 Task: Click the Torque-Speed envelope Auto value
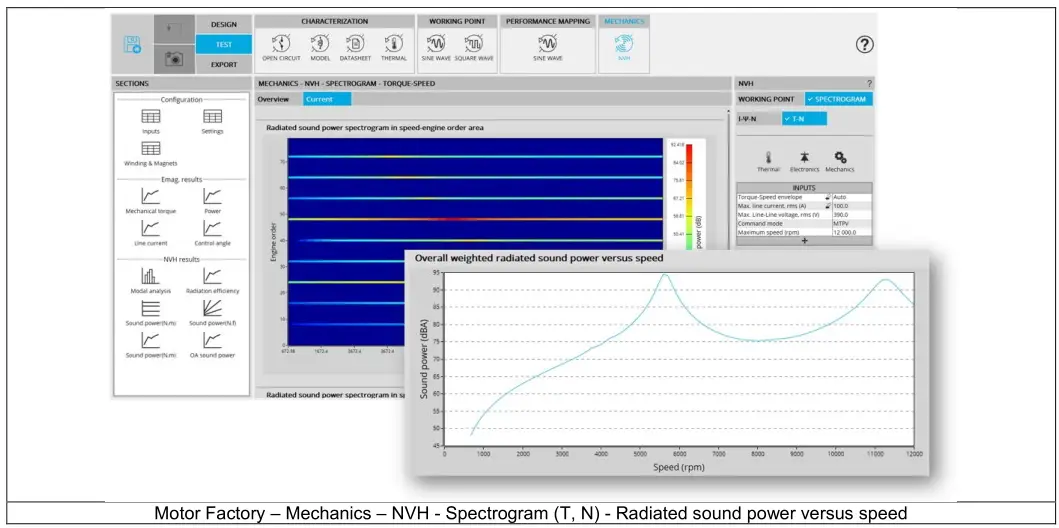[x=852, y=197]
